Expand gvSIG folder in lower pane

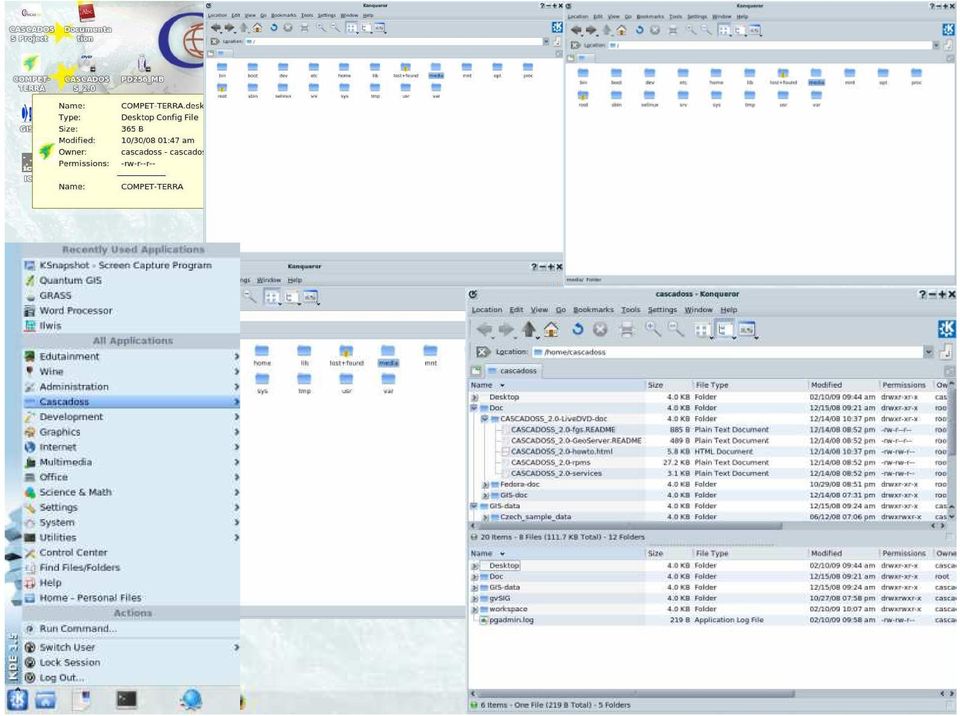[474, 598]
